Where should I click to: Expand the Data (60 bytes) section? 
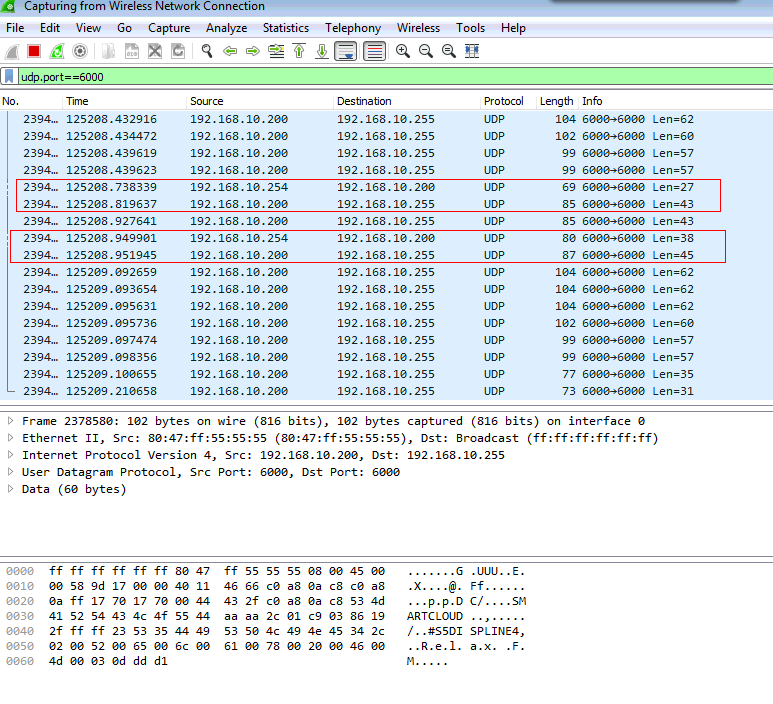11,489
